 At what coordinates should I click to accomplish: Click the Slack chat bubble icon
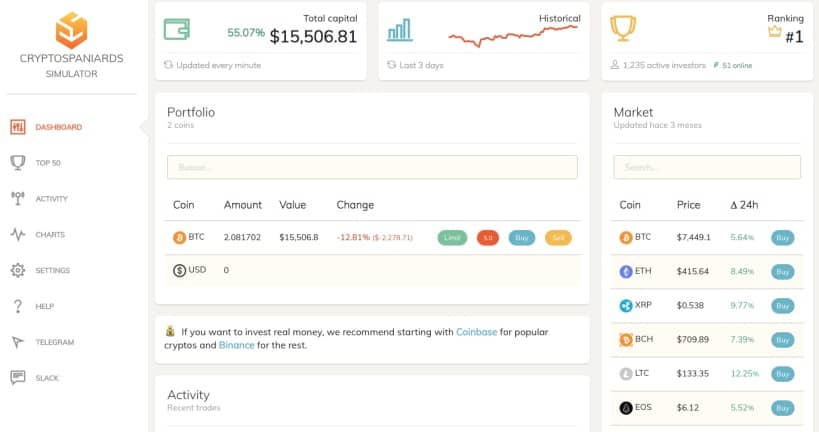coord(18,378)
